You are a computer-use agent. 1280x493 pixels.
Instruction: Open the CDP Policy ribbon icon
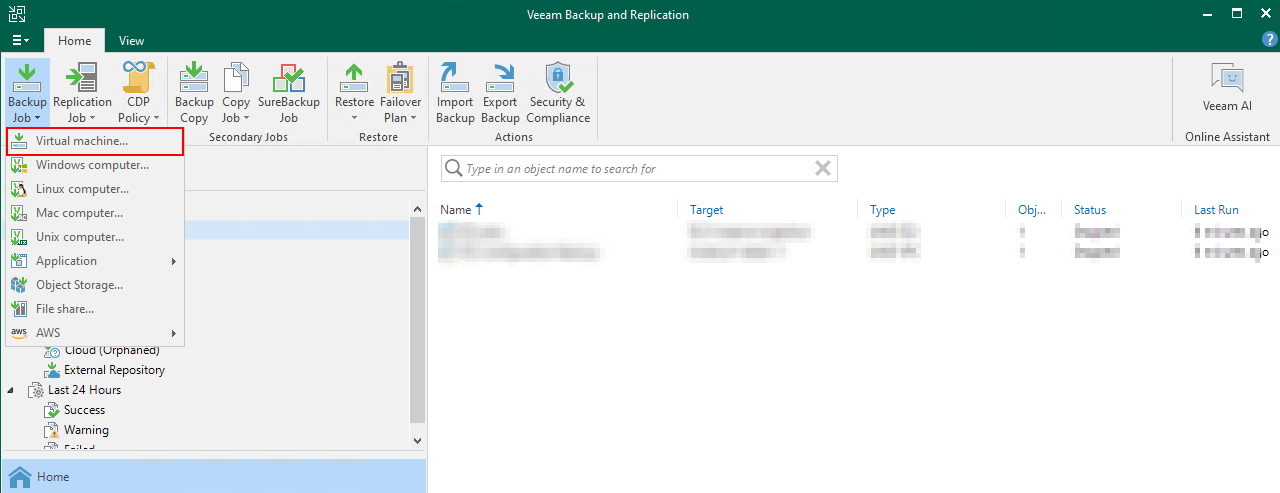point(139,80)
